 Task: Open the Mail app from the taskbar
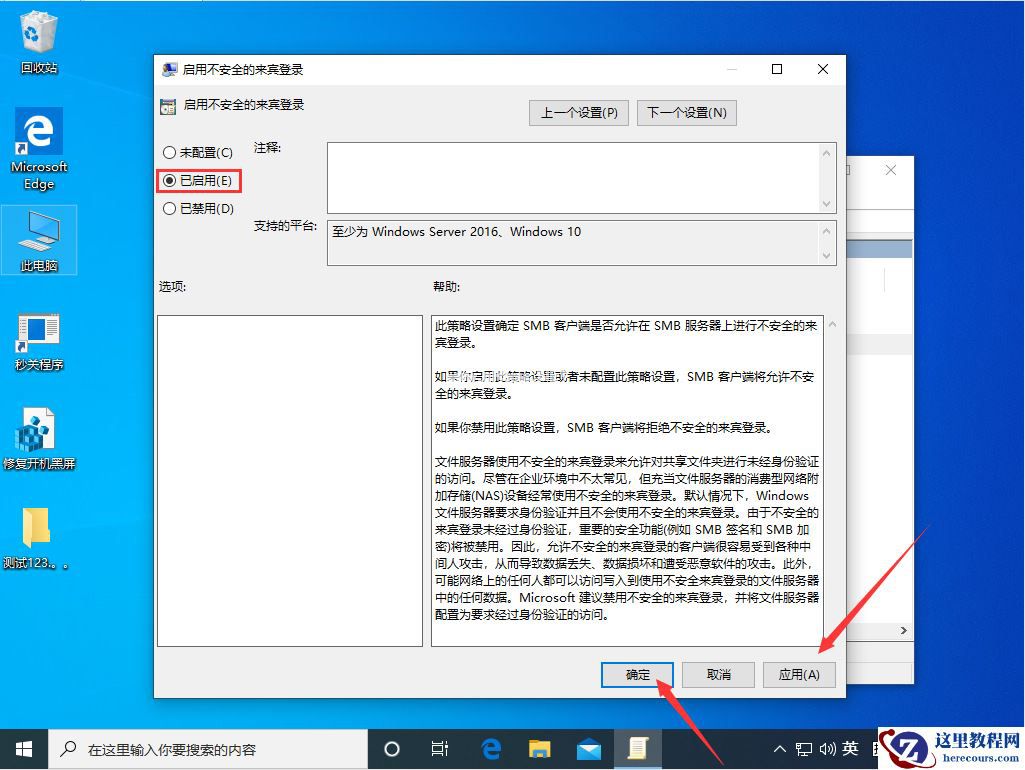click(589, 748)
